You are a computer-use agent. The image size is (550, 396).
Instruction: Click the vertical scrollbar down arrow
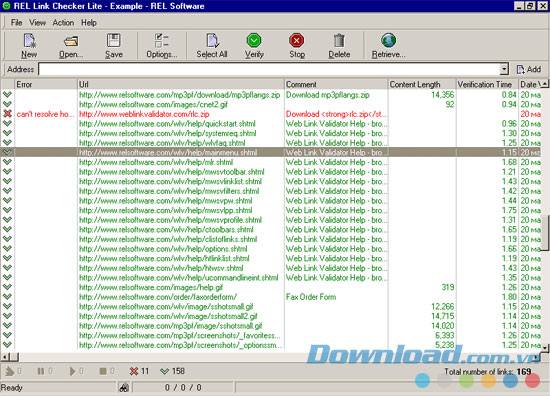544,348
